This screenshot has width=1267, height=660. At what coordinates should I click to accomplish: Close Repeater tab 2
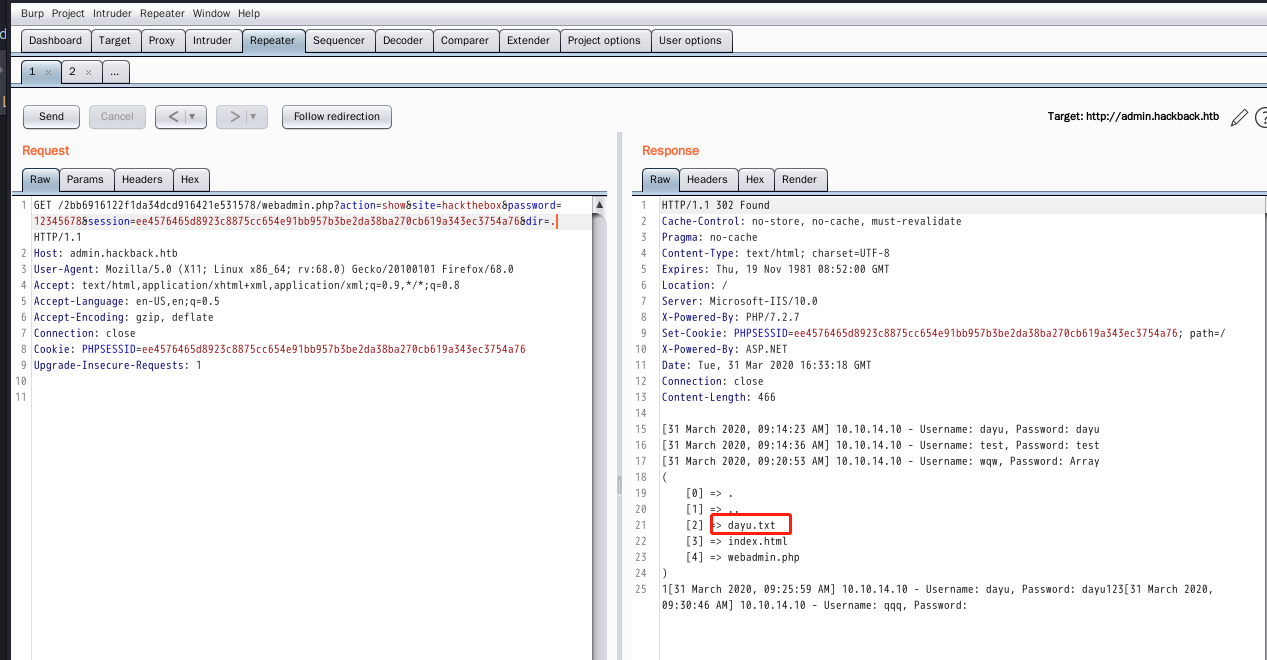[x=88, y=73]
